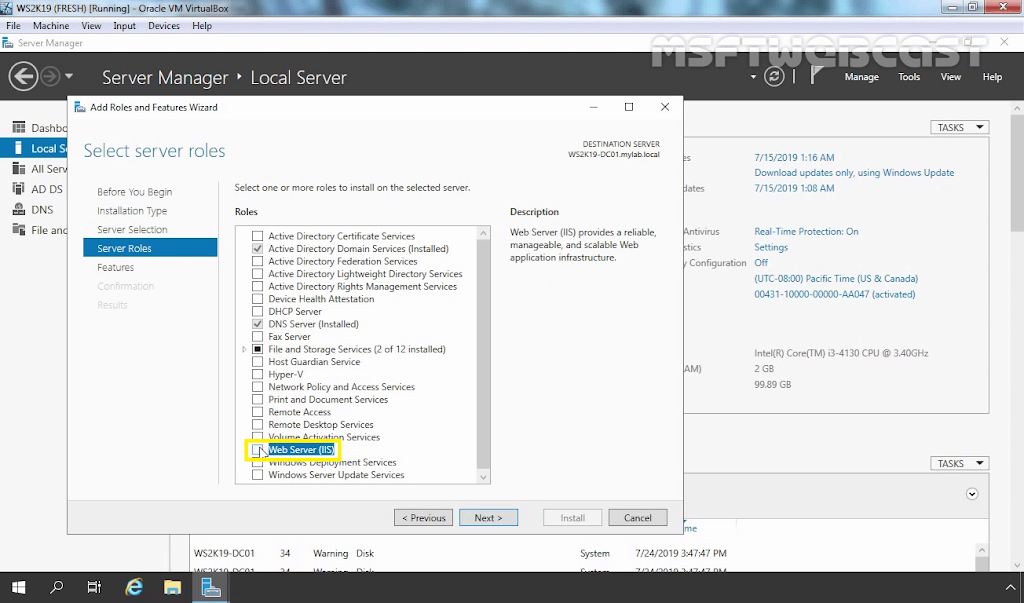Open File and Storage Services sidebar icon
This screenshot has height=603, width=1024.
point(19,230)
